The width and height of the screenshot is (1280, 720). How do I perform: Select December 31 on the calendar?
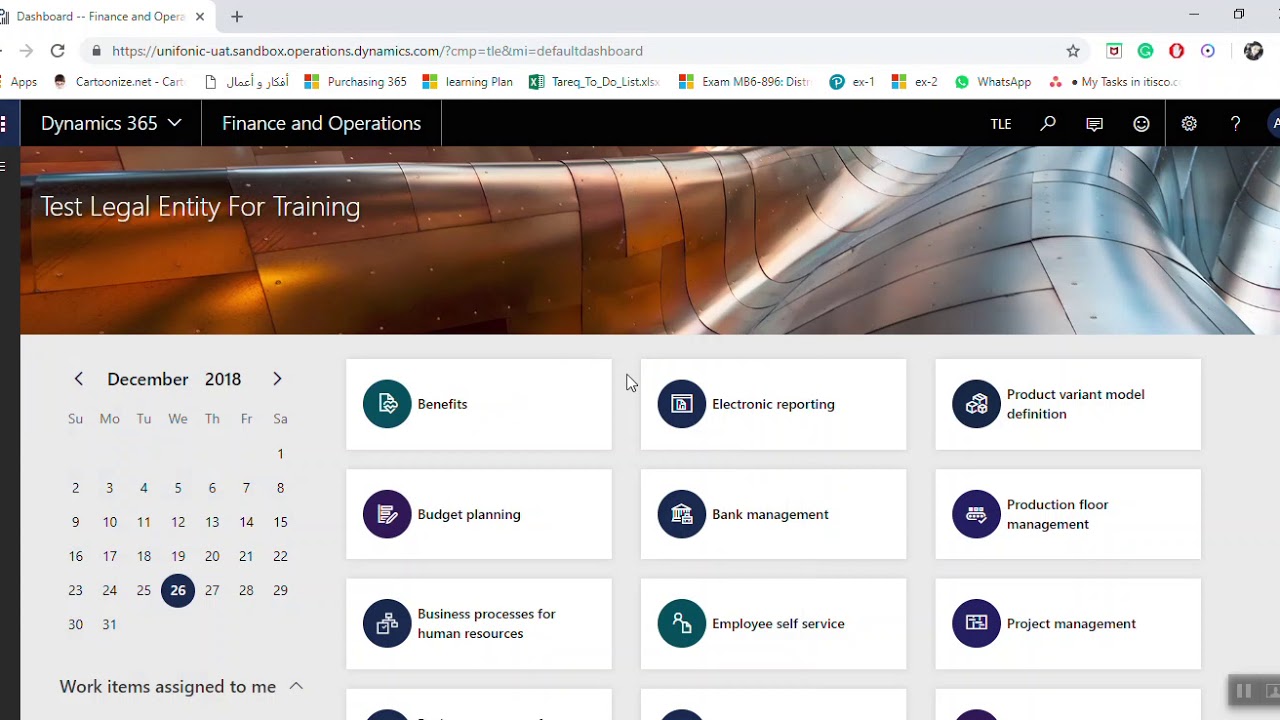(110, 624)
